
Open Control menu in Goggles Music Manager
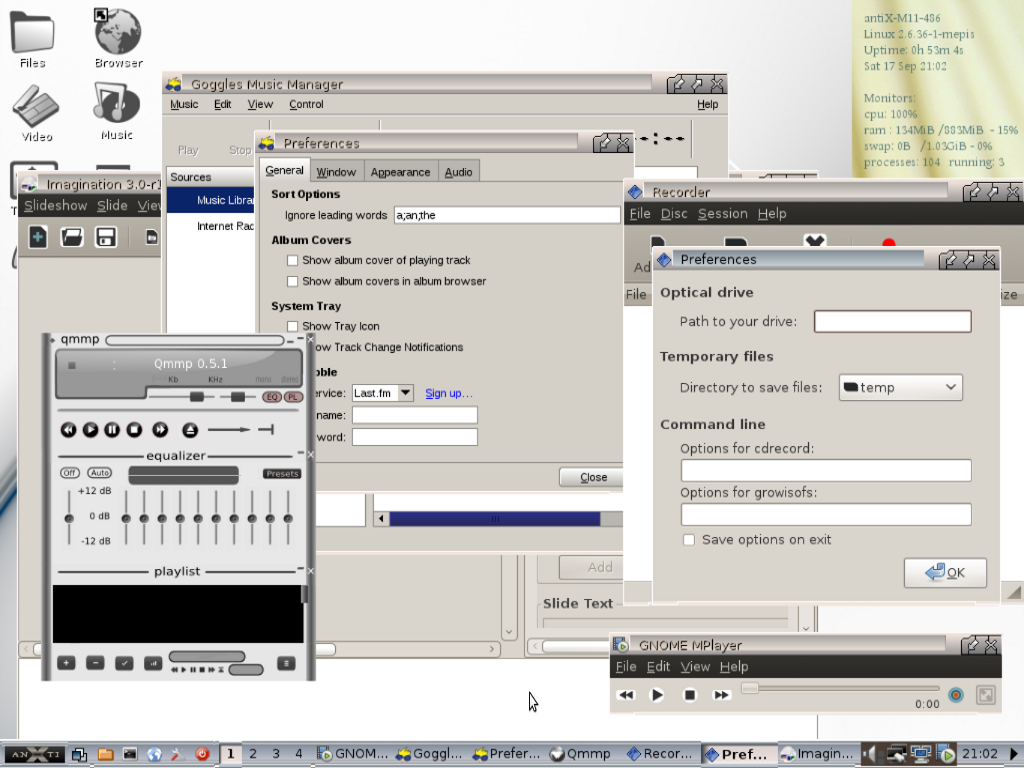(x=306, y=104)
